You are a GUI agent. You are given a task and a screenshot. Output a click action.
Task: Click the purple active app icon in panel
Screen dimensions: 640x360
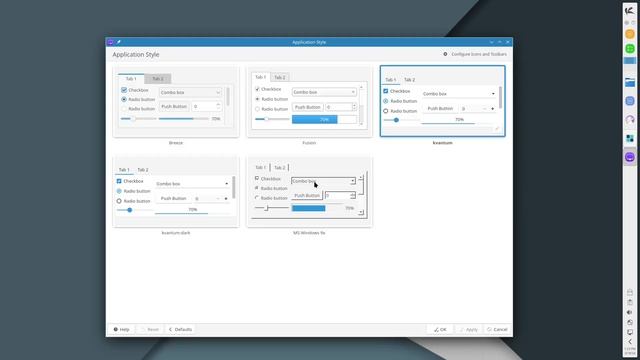pos(630,157)
